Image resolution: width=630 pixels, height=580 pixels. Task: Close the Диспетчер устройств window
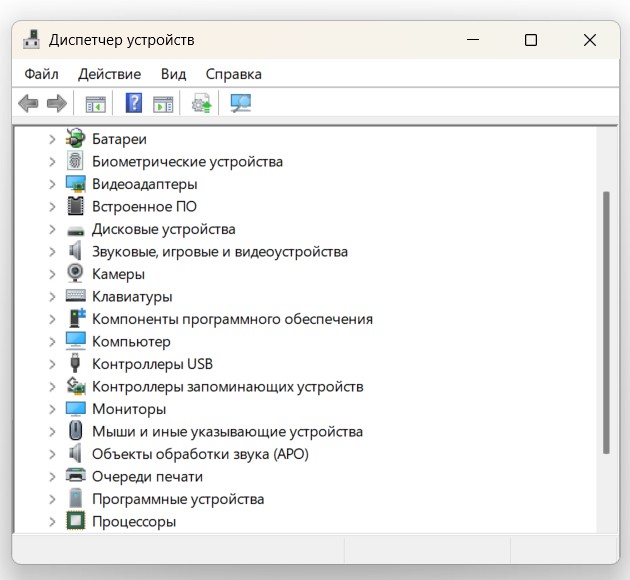590,40
